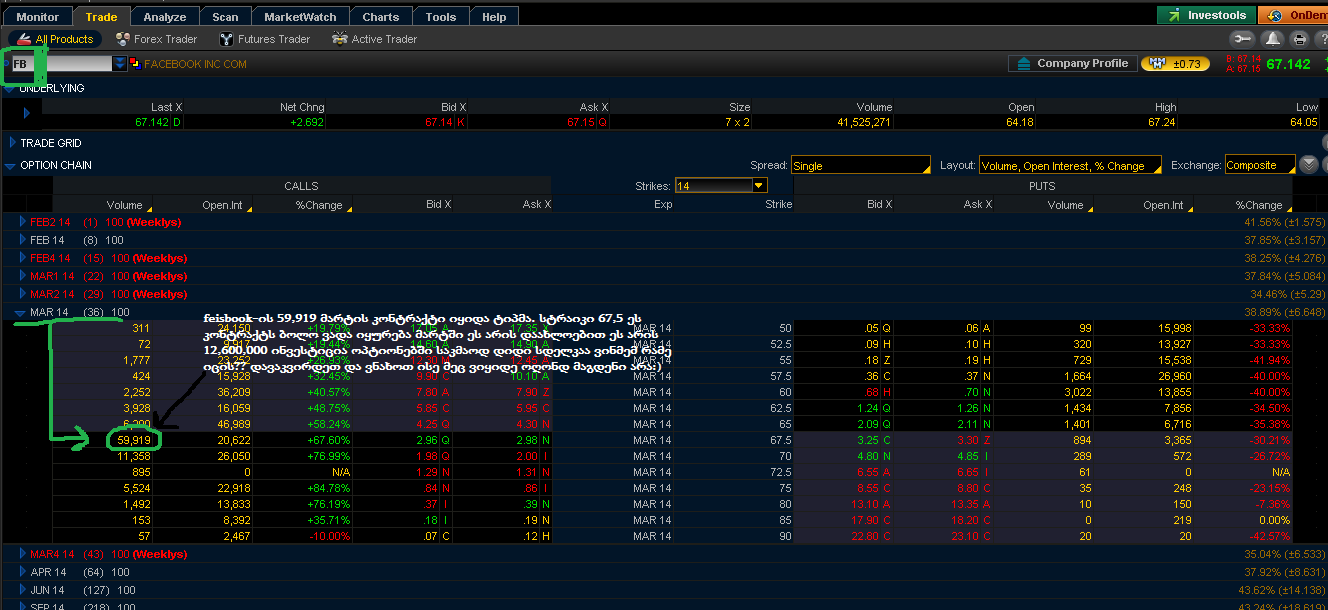Open alerts with the bell icon
1328x610 pixels.
click(1272, 39)
